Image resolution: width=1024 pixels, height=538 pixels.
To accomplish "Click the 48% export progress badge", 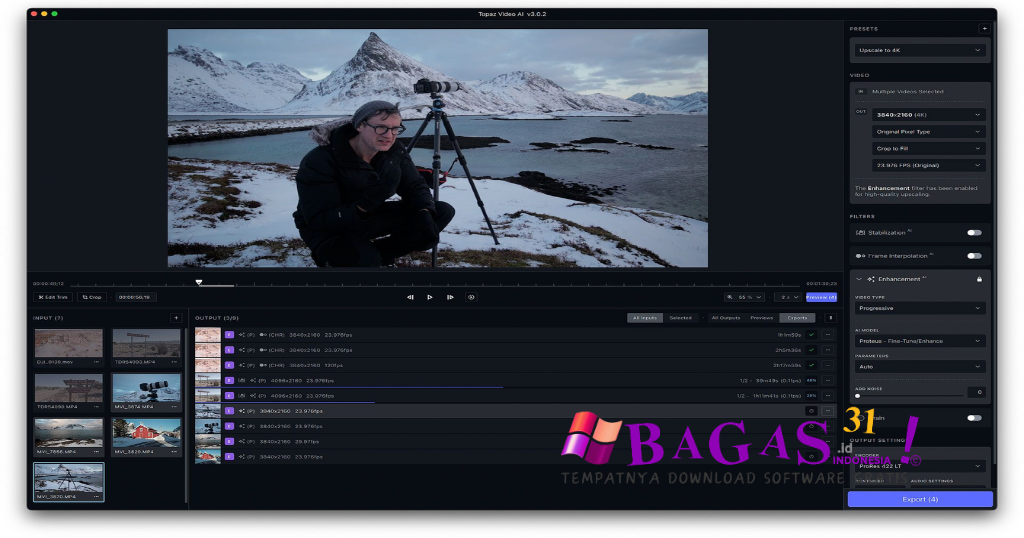I will [811, 380].
